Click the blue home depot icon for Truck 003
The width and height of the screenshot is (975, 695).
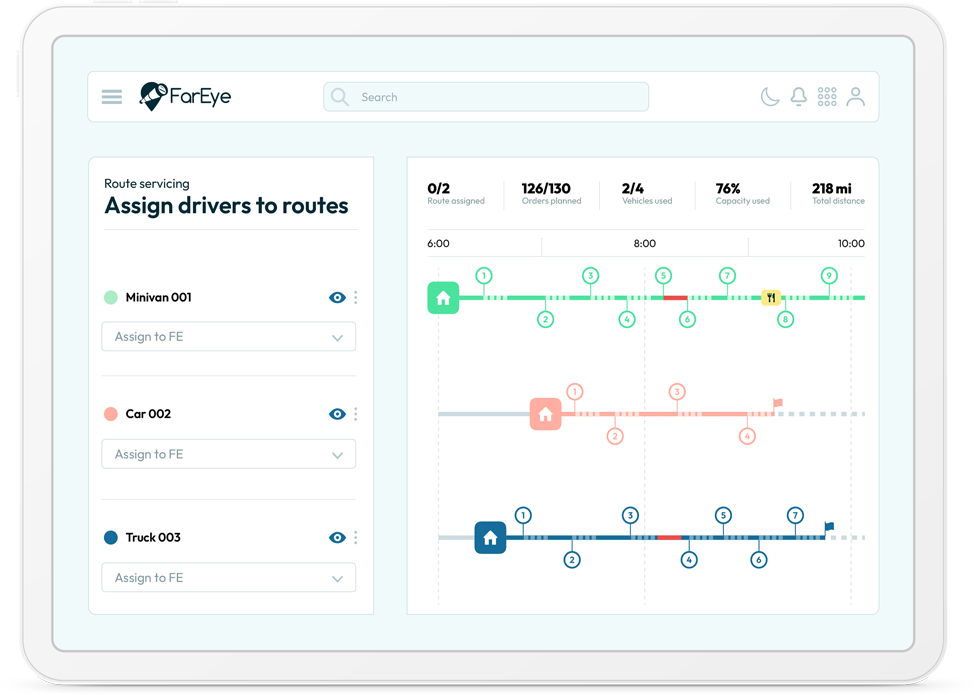490,538
